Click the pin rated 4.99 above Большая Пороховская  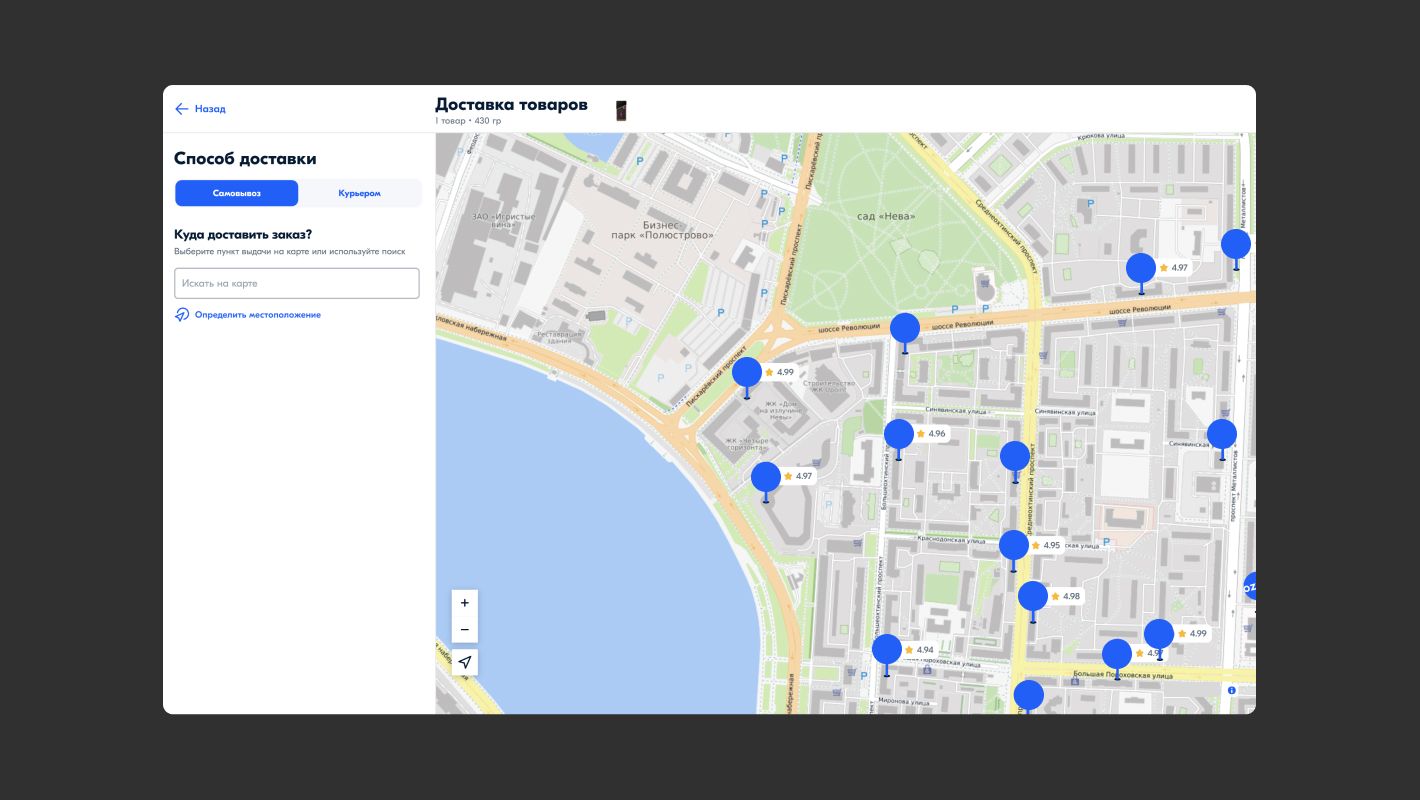pyautogui.click(x=1159, y=634)
